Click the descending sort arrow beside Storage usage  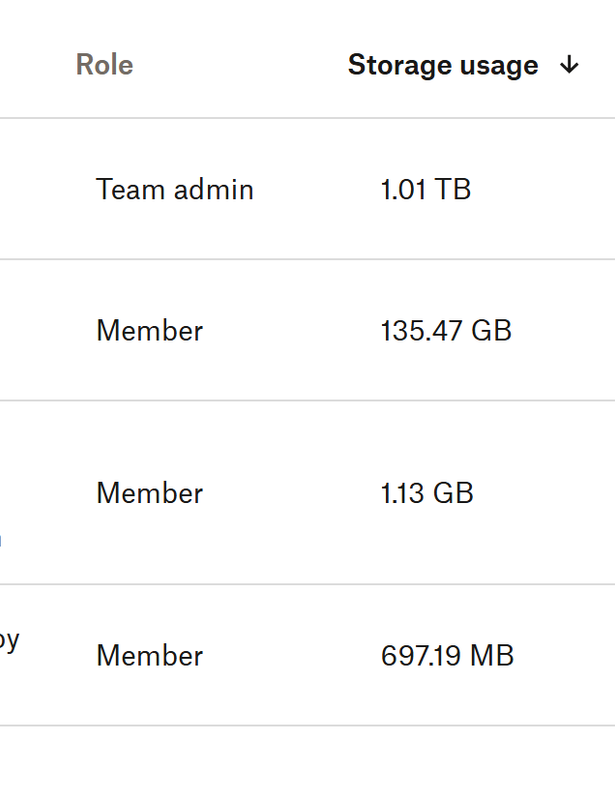coord(569,66)
